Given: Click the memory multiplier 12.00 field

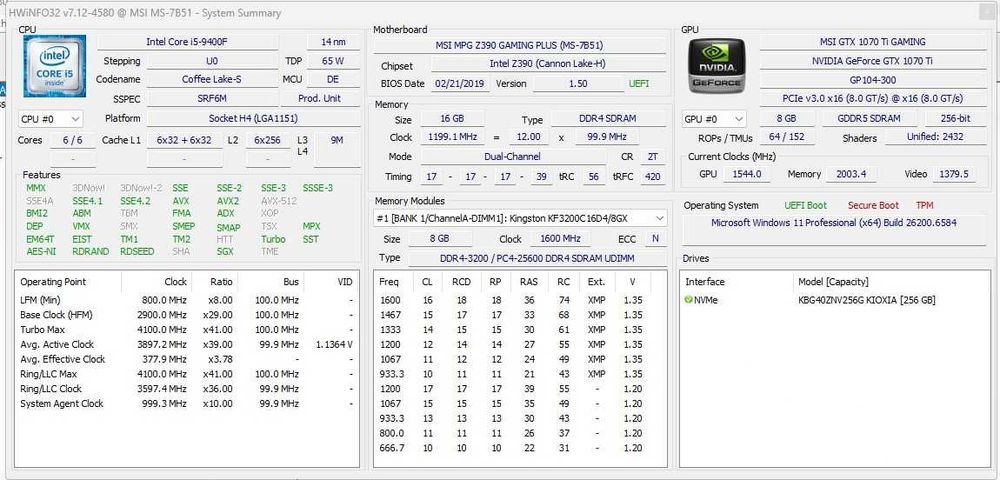Looking at the screenshot, I should [528, 137].
